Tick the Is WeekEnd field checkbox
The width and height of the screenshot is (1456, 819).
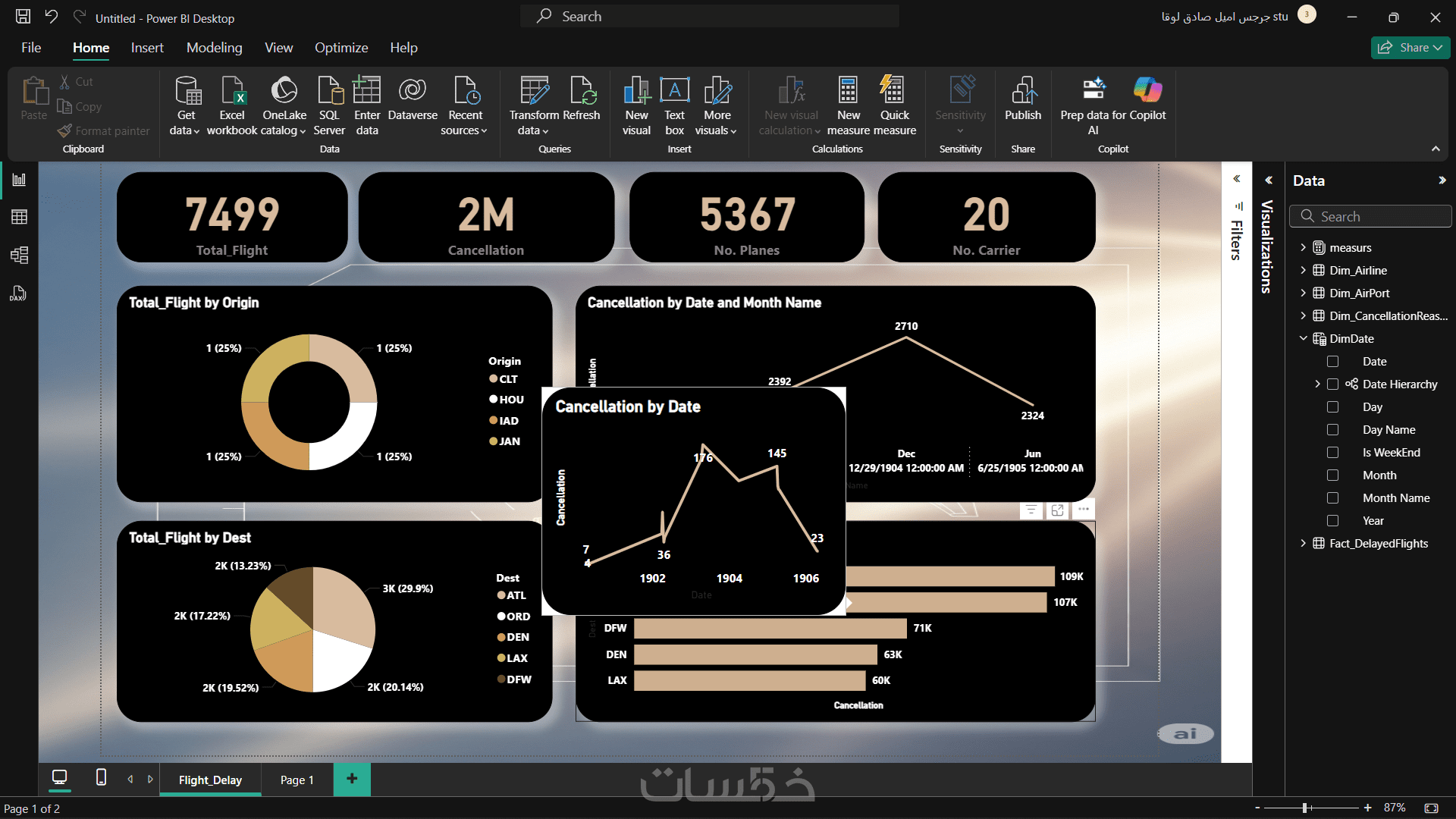click(x=1332, y=453)
